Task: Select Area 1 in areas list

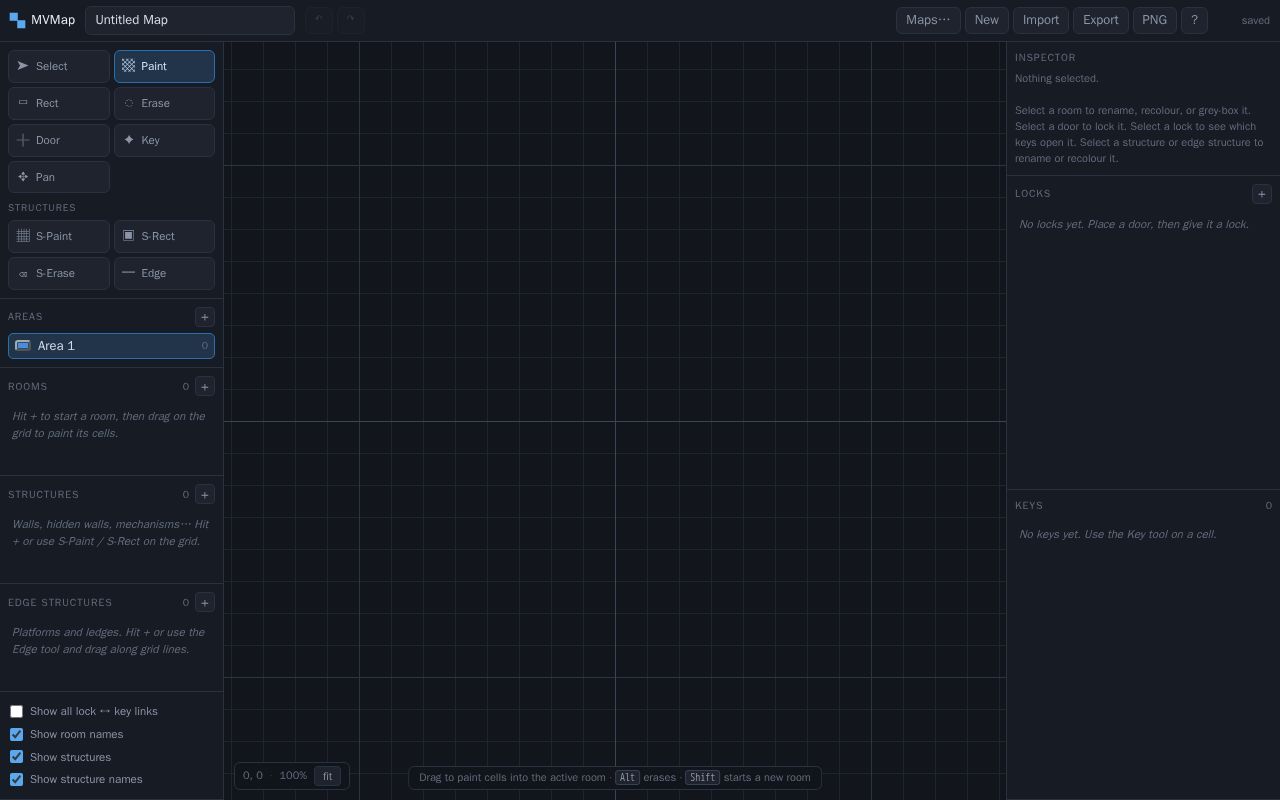Action: [x=111, y=346]
